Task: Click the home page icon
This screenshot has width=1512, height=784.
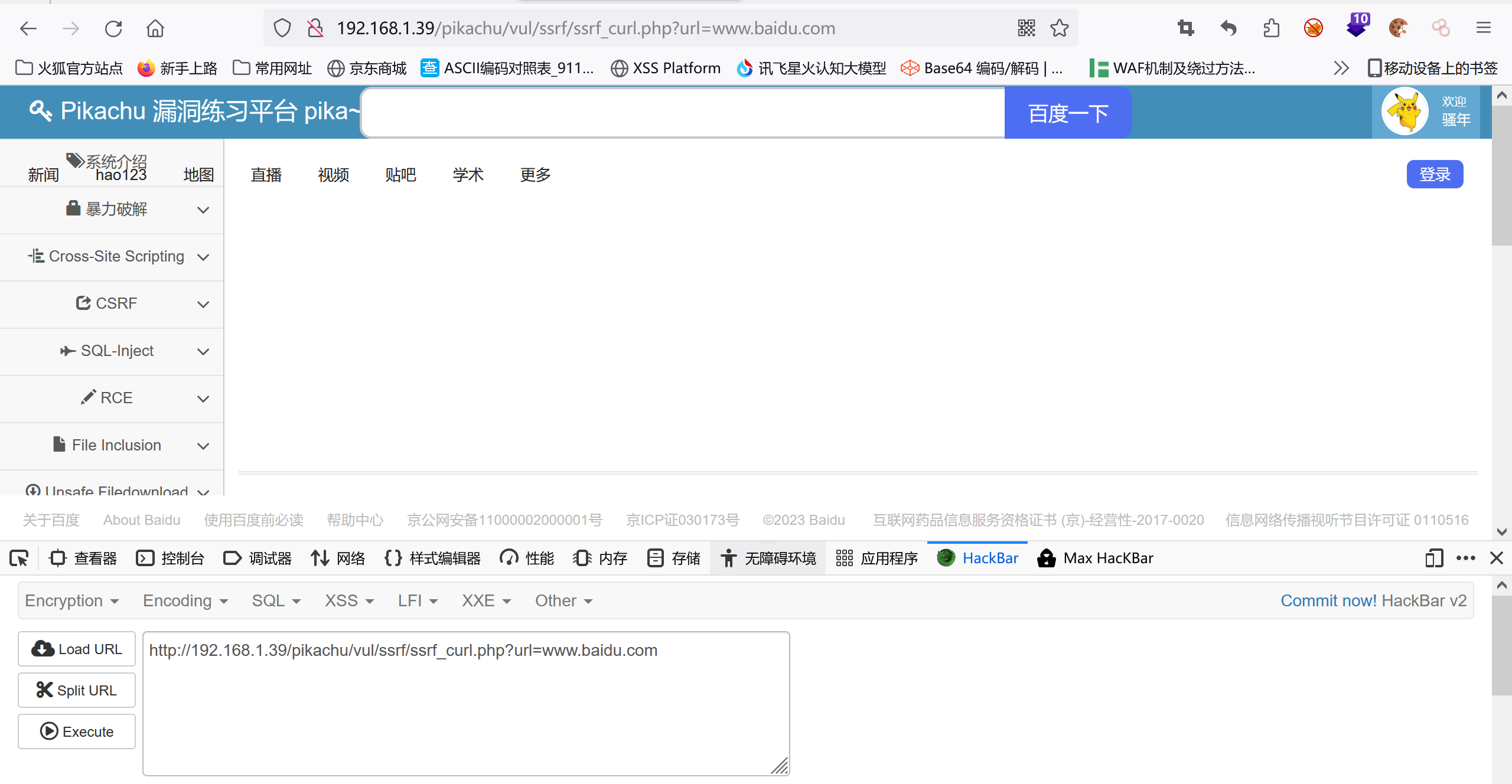Action: tap(155, 28)
